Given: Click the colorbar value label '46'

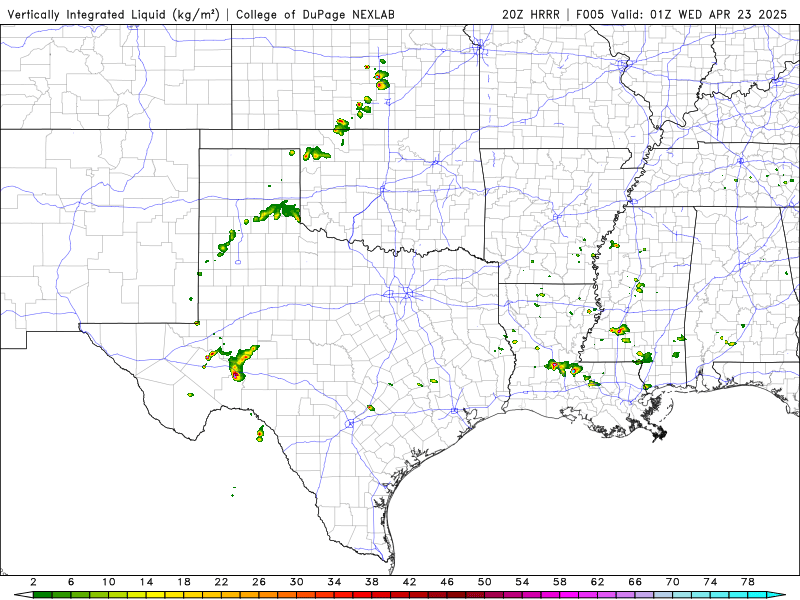Looking at the screenshot, I should pyautogui.click(x=447, y=582).
